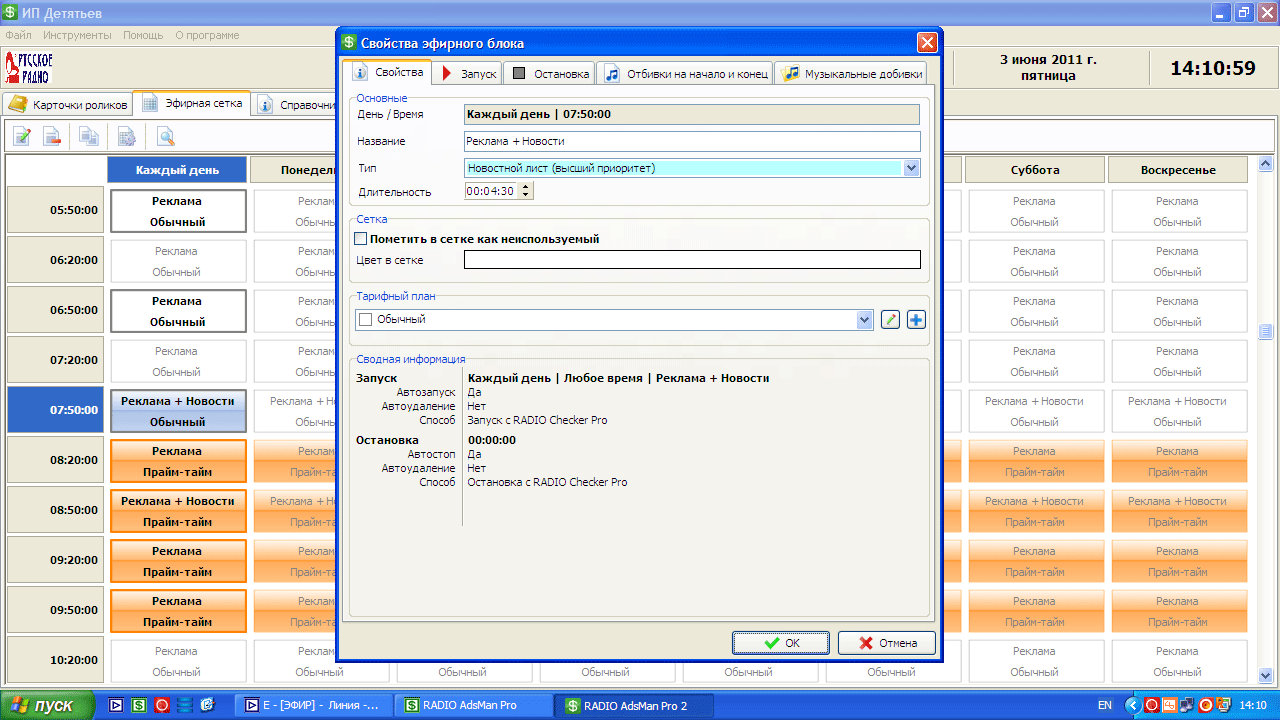Click inside the Название text field
Screen dimensions: 1280x720
point(692,141)
